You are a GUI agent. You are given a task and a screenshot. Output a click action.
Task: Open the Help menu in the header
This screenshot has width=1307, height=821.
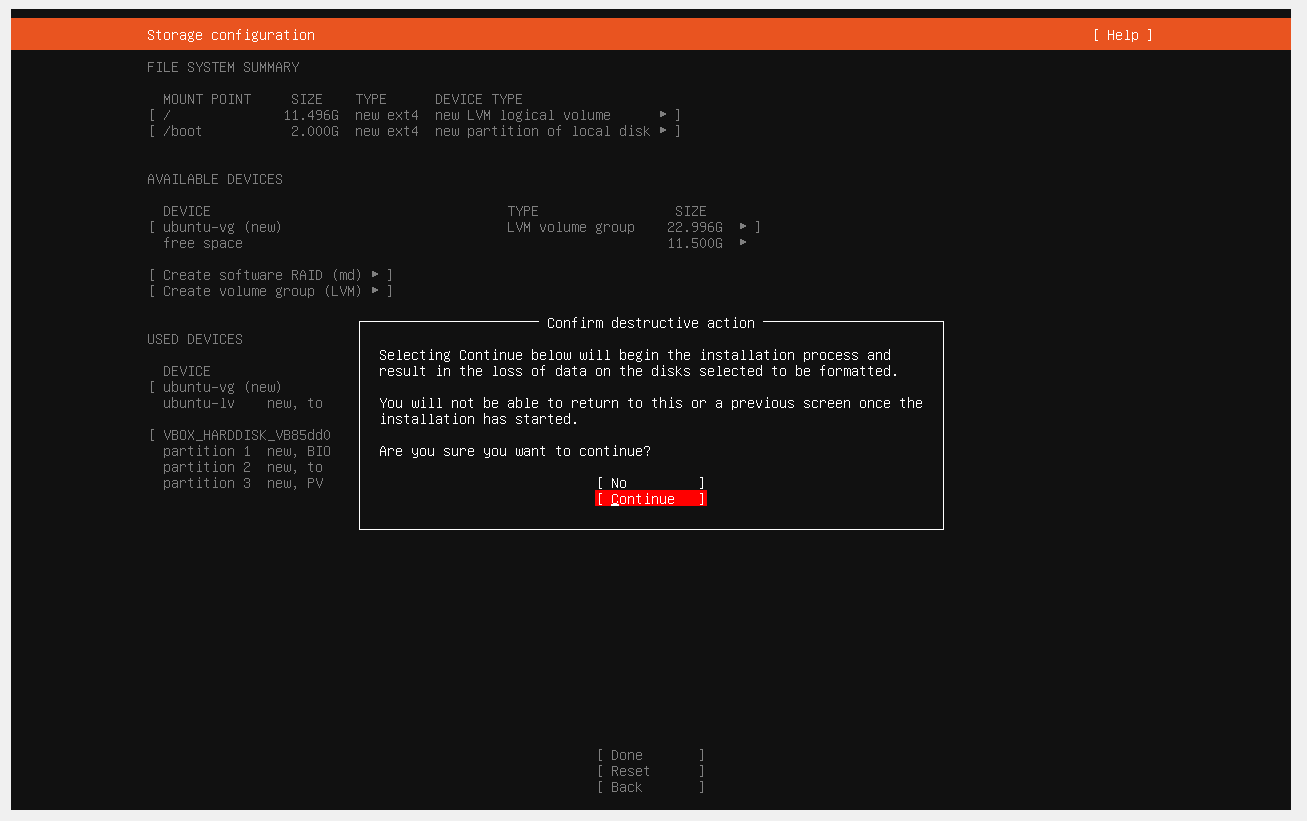(x=1122, y=35)
